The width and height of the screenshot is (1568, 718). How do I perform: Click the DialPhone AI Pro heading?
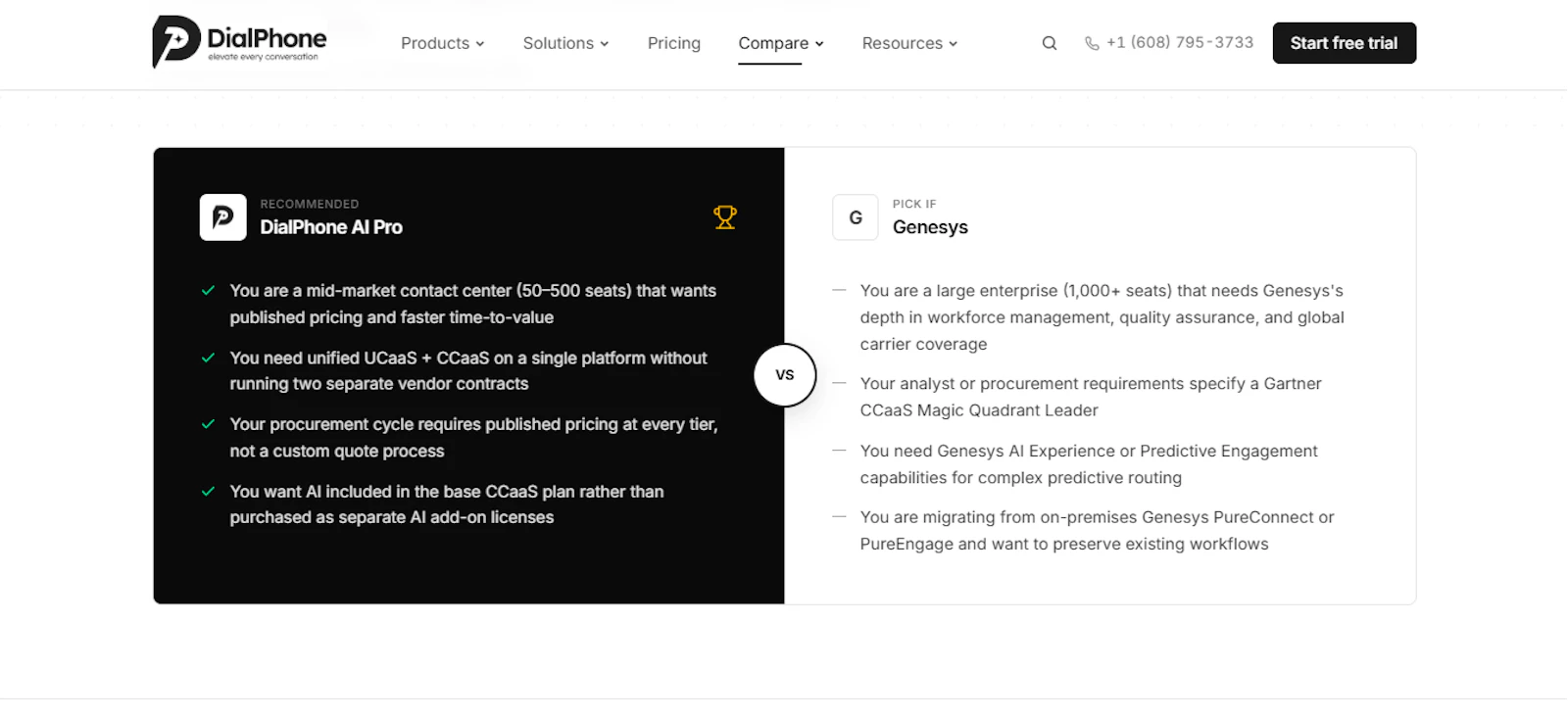point(331,227)
